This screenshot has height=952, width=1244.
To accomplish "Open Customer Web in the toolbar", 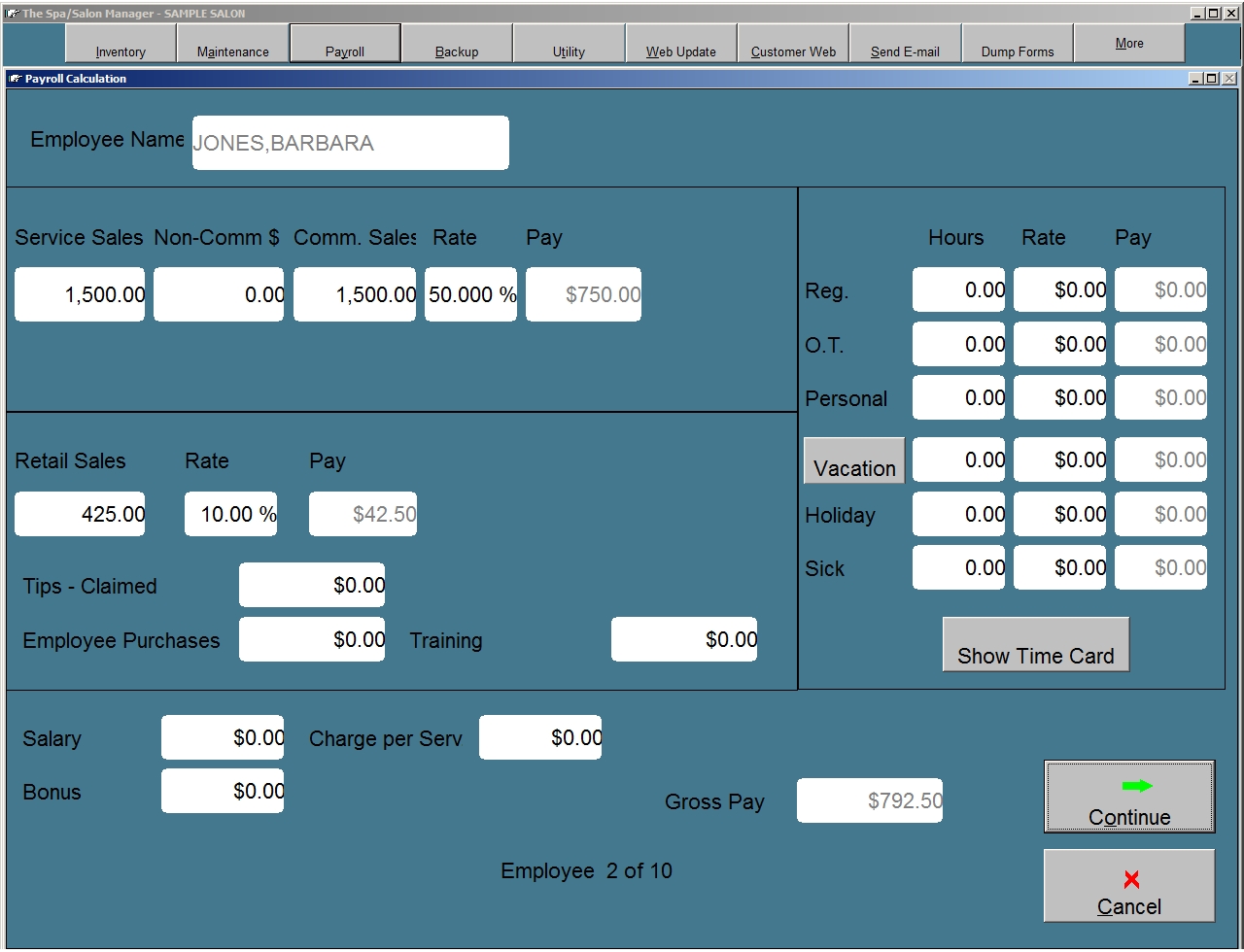I will tap(793, 44).
